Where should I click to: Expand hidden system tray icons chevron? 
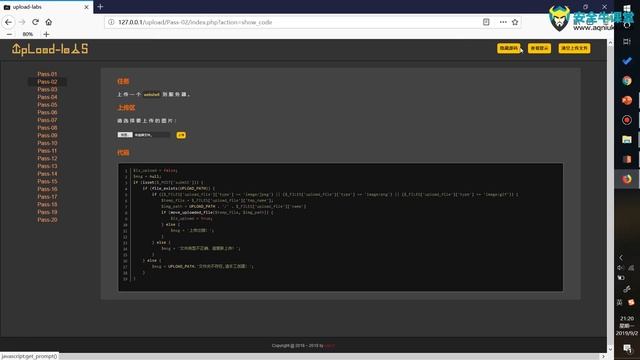[x=621, y=258]
